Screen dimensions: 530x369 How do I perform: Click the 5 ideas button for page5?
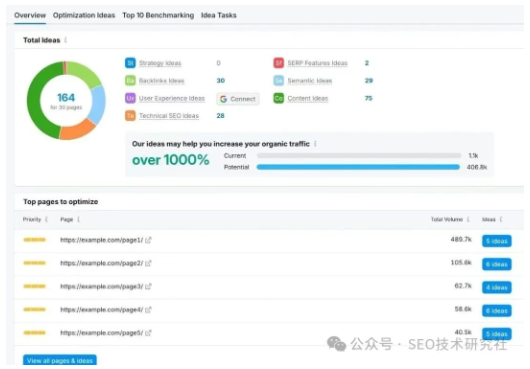[x=497, y=334]
